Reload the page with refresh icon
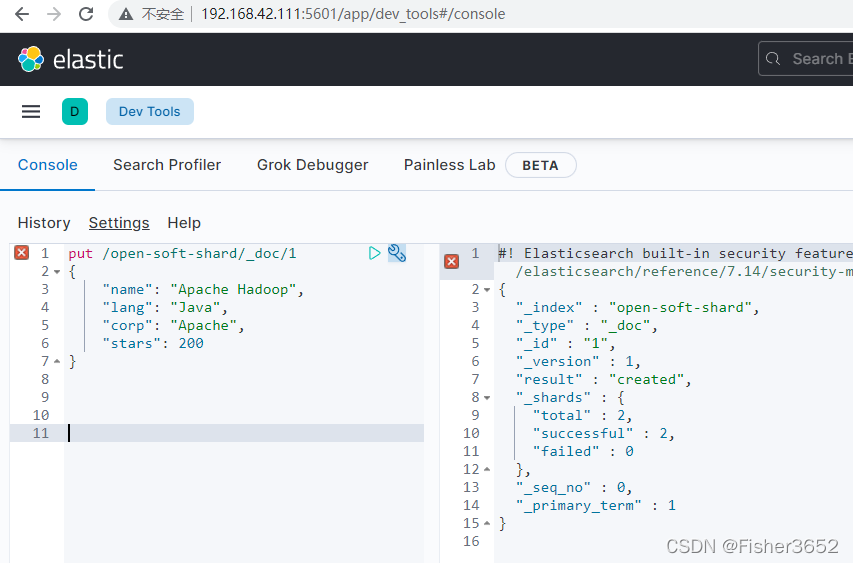Screen dimensions: 853x563 [86, 14]
